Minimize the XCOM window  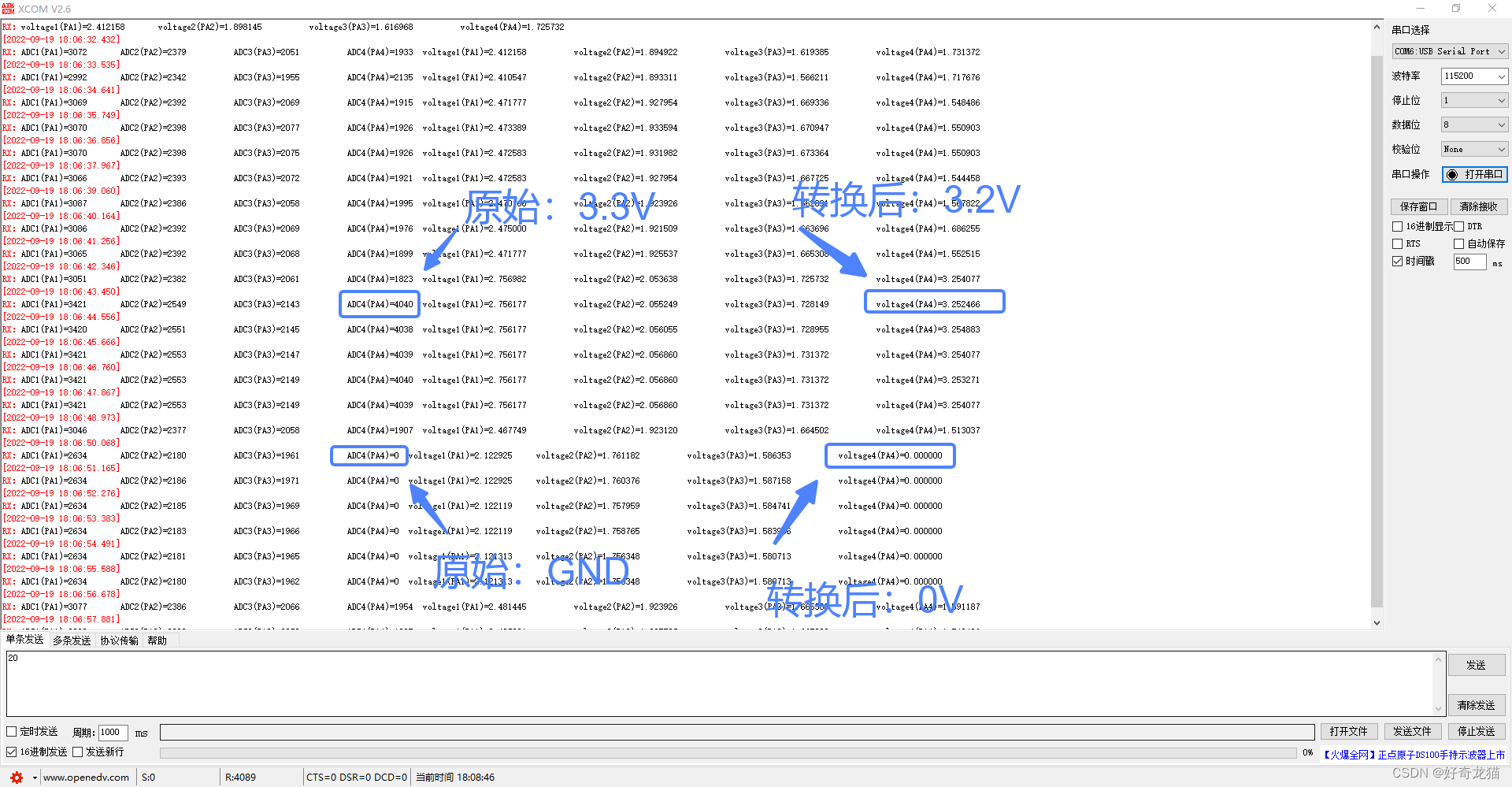pyautogui.click(x=1421, y=9)
